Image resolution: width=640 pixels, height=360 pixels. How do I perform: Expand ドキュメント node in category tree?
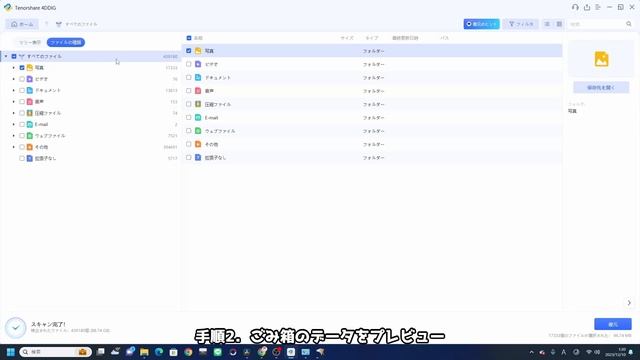coord(13,90)
